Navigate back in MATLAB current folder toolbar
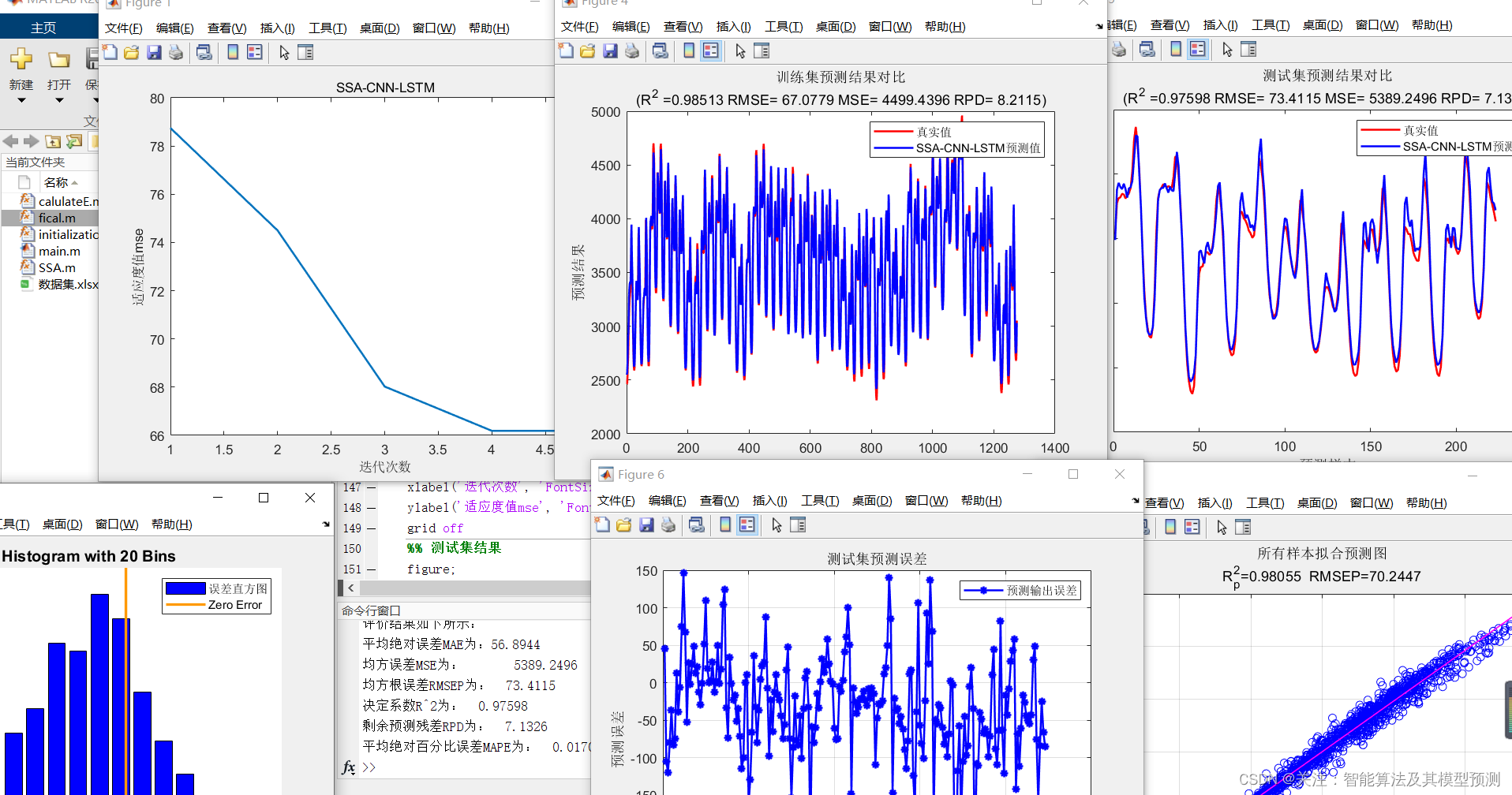The image size is (1512, 795). [10, 141]
